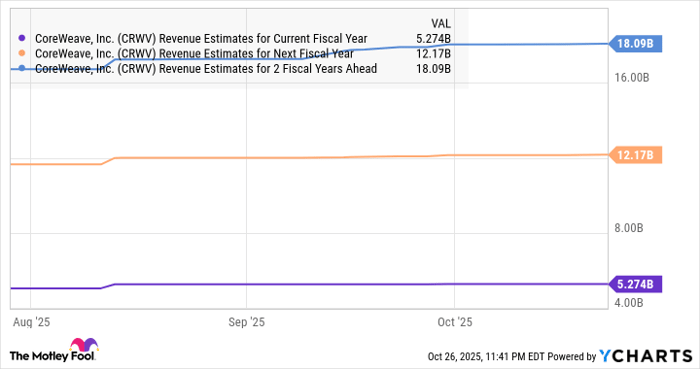Click the Oct 26, 2025 timestamp text
700x369 pixels.
pyautogui.click(x=486, y=357)
